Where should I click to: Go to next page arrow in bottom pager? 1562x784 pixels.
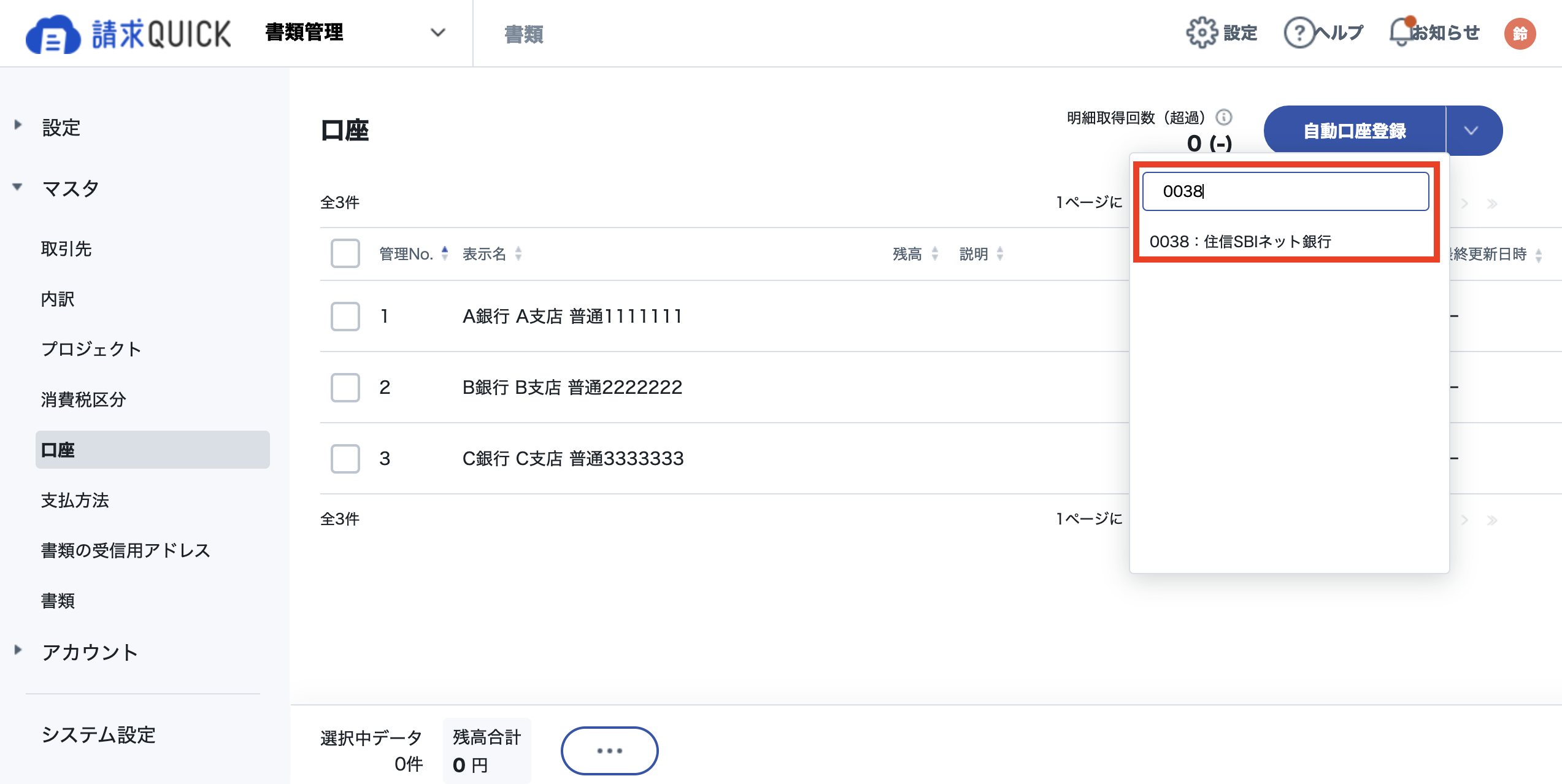1465,520
